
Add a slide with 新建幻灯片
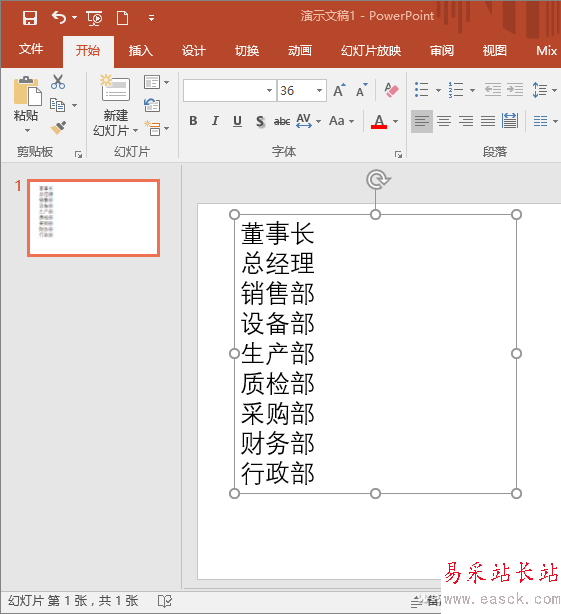coord(115,105)
